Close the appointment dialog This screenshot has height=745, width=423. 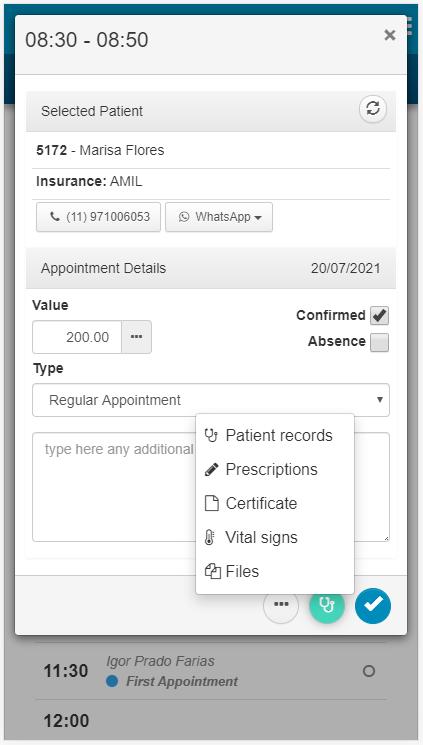(390, 35)
